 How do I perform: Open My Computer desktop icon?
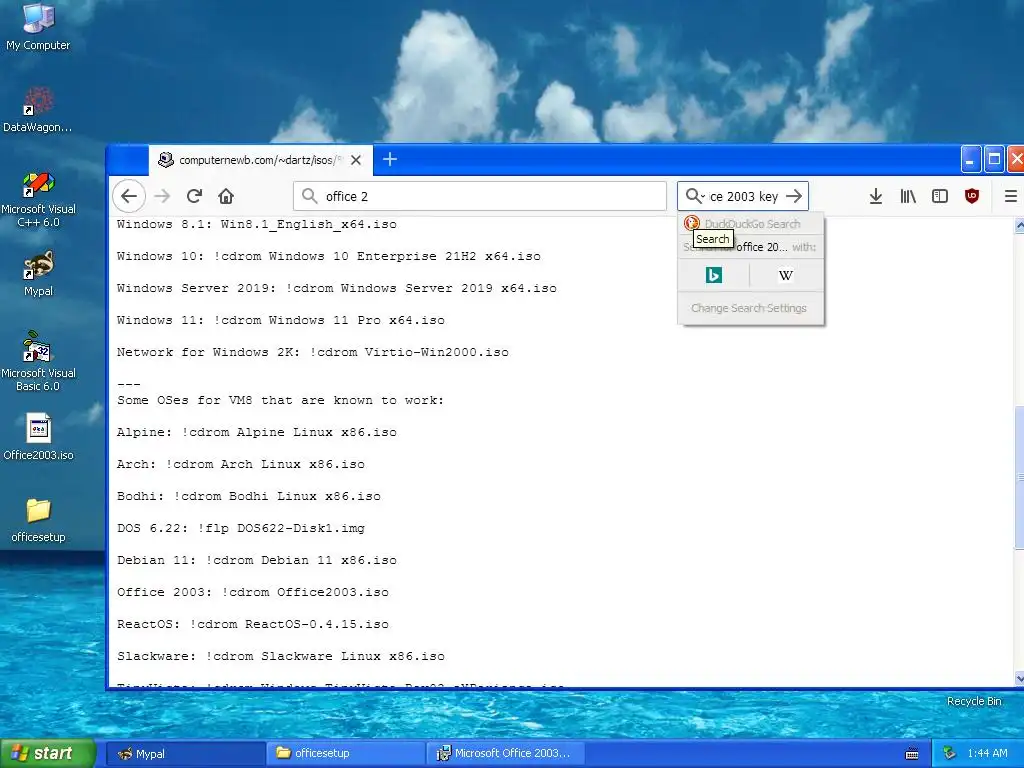(x=38, y=27)
